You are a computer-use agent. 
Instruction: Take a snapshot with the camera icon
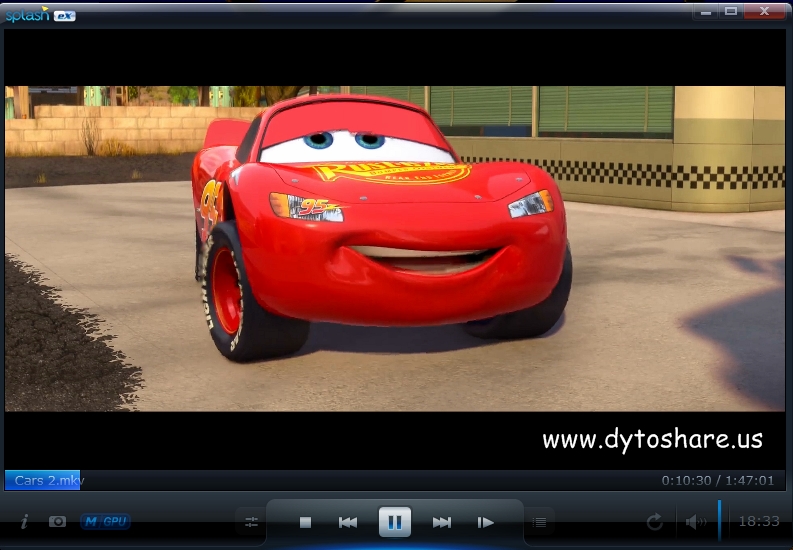(57, 521)
